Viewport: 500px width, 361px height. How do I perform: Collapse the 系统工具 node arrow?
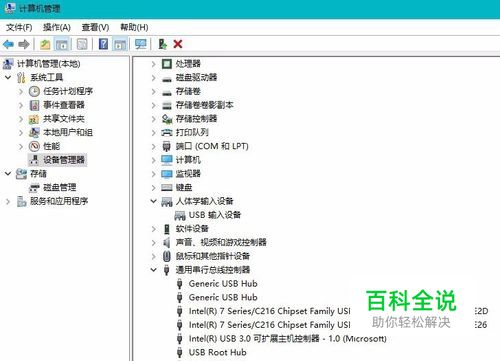pos(8,77)
